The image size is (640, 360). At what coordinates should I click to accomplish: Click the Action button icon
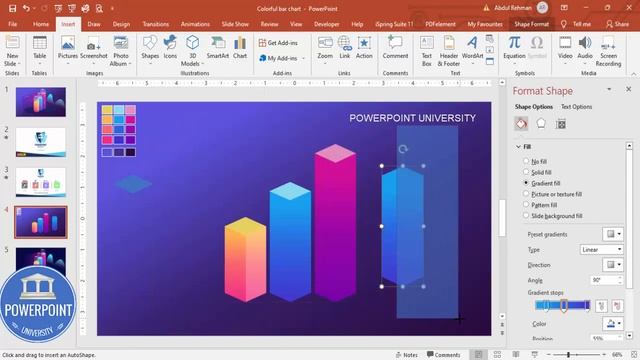364,48
